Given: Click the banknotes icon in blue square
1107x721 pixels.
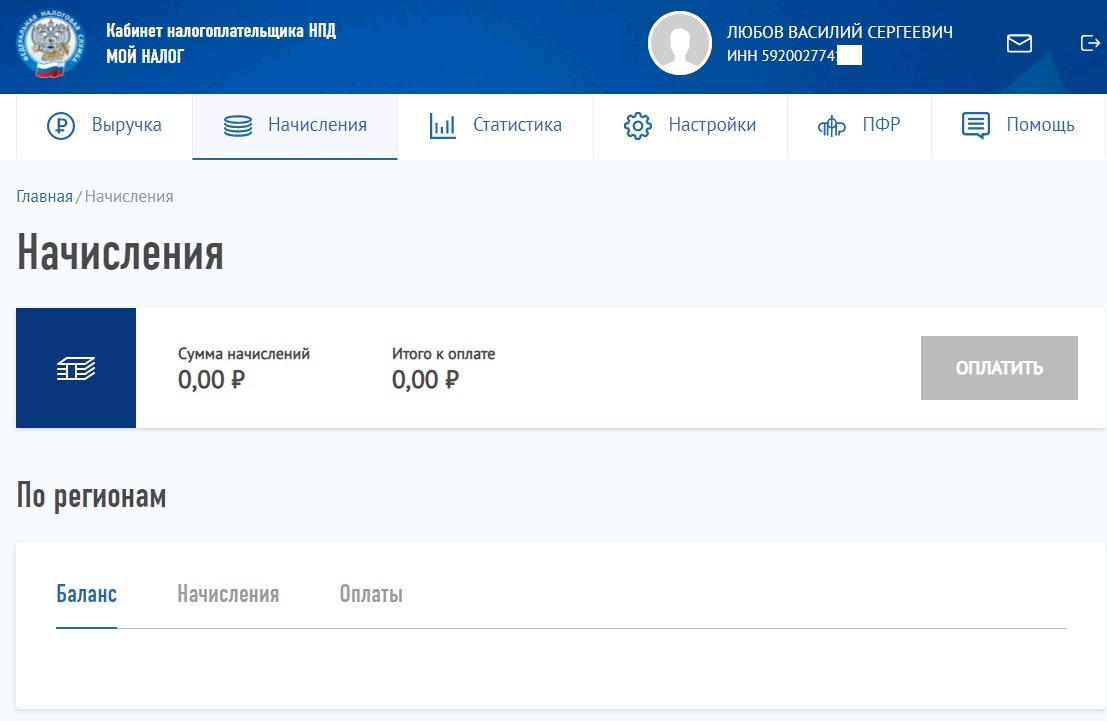Looking at the screenshot, I should coord(76,368).
